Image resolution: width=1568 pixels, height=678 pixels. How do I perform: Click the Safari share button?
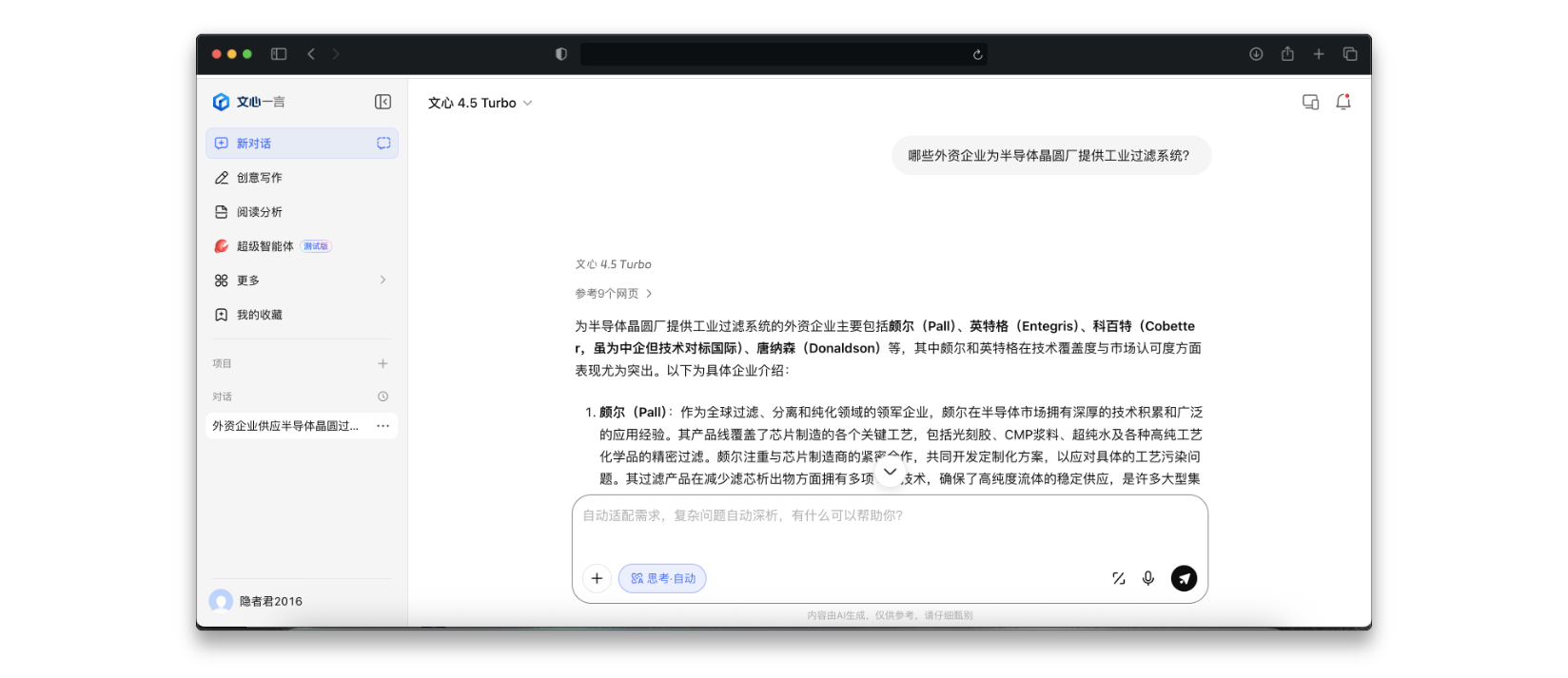click(x=1287, y=53)
